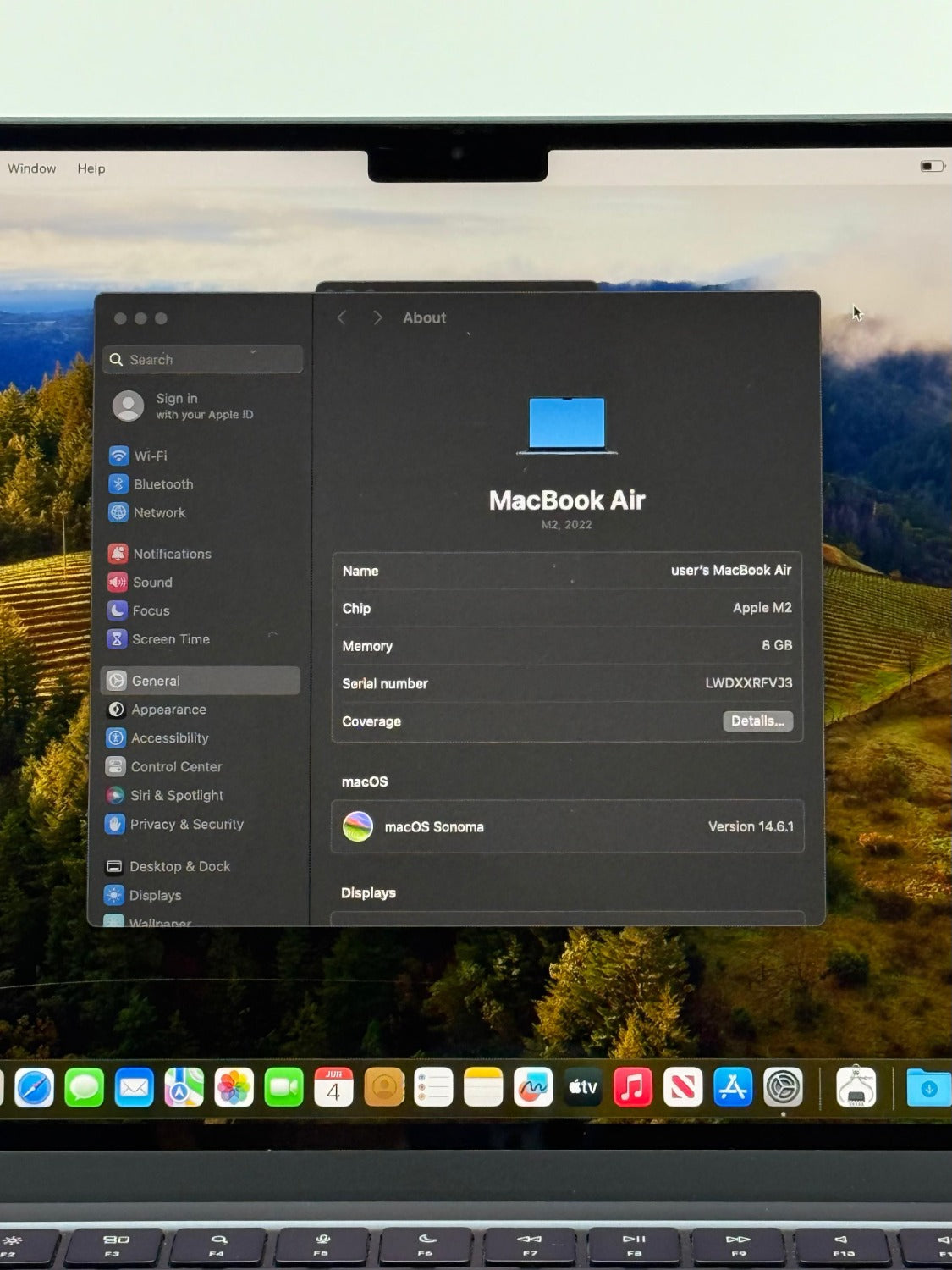Open Calendar from the Dock

point(333,1088)
